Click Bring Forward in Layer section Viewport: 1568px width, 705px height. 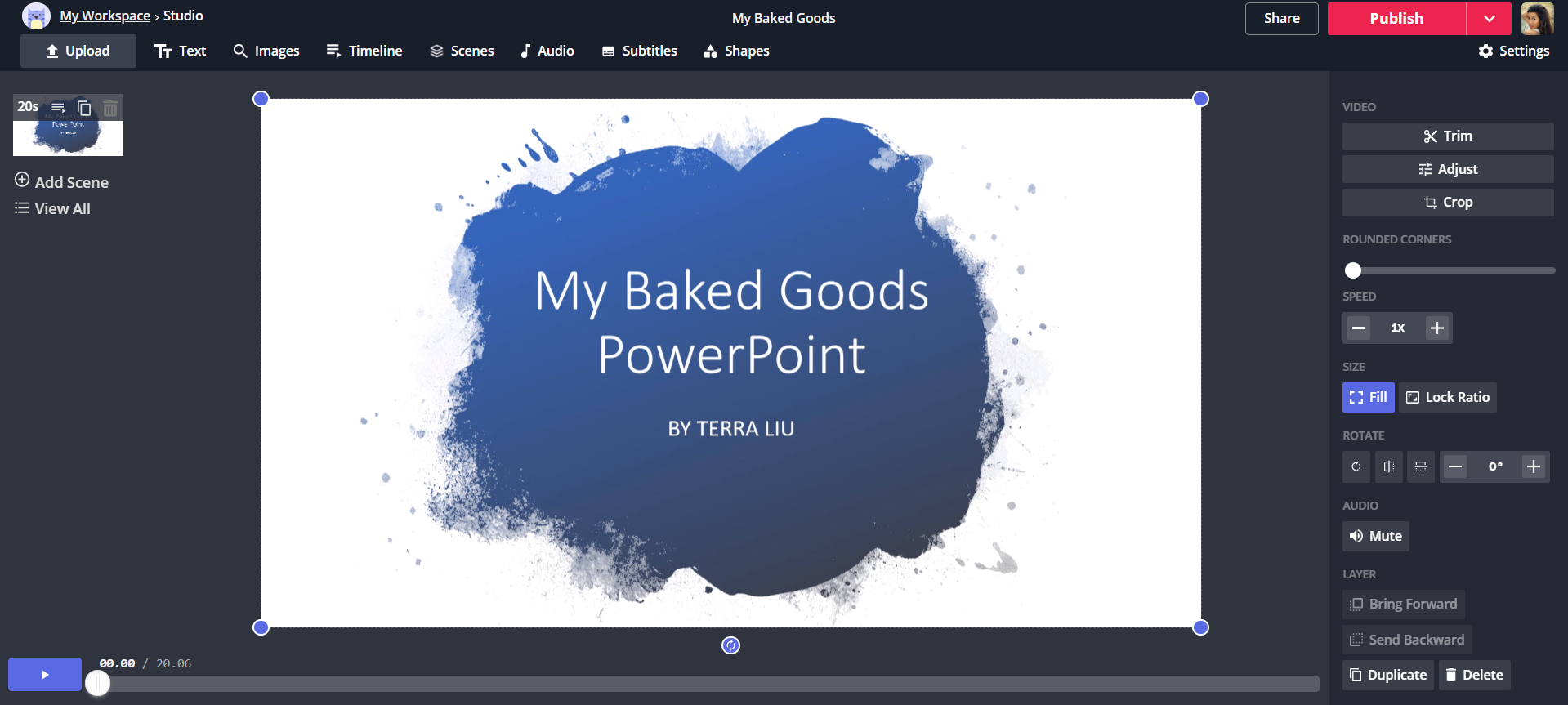click(1404, 604)
